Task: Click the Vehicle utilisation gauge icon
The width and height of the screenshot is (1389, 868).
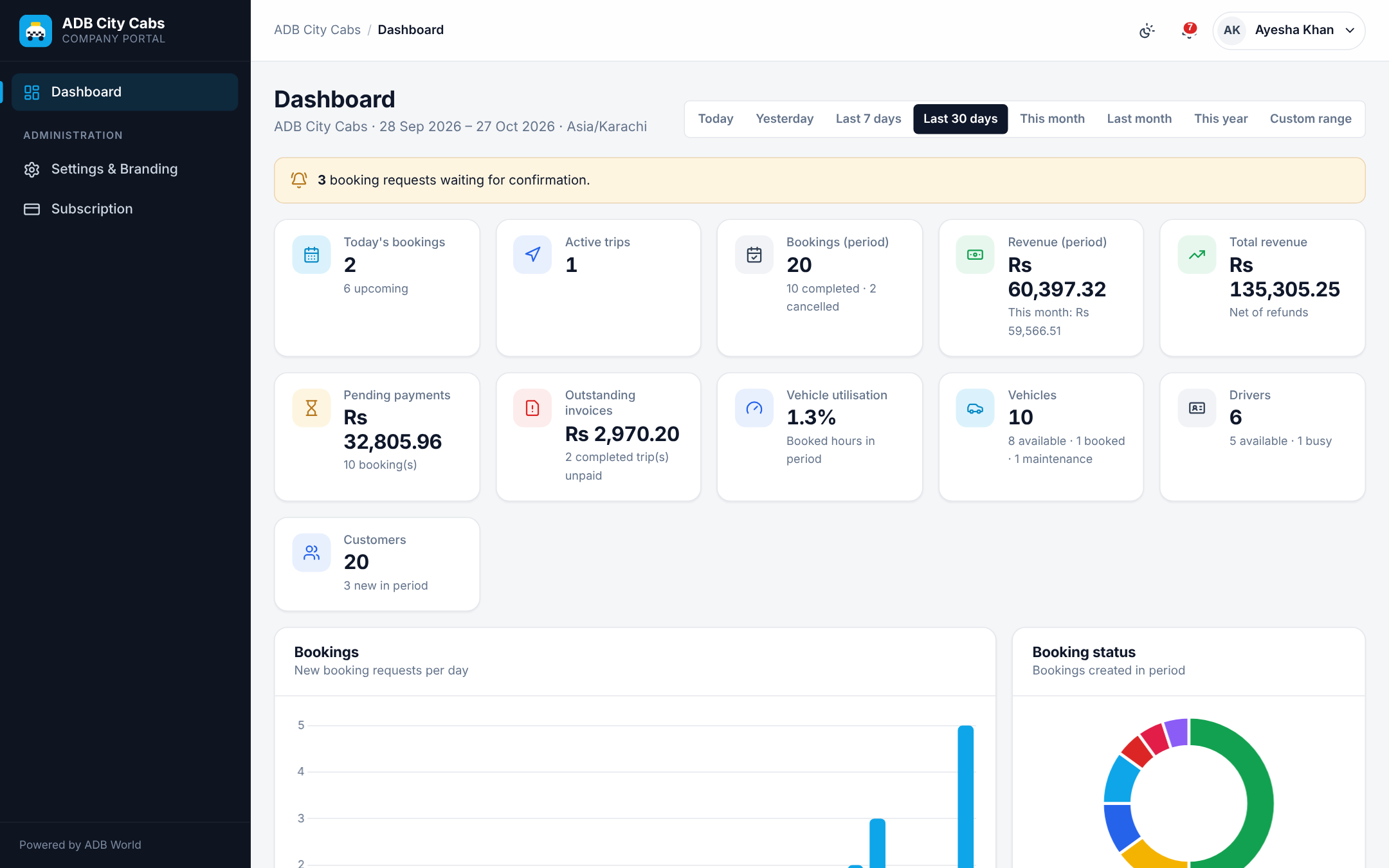Action: click(x=754, y=408)
